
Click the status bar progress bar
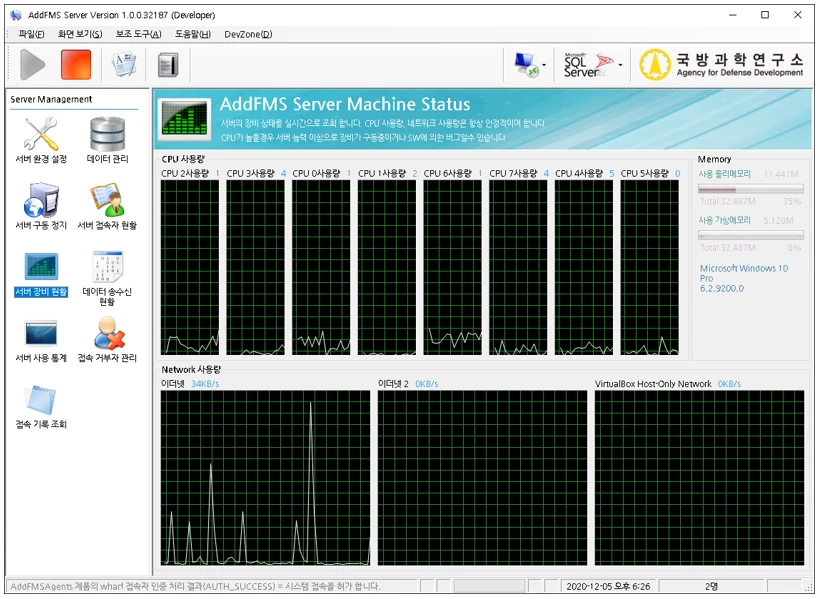pos(489,586)
